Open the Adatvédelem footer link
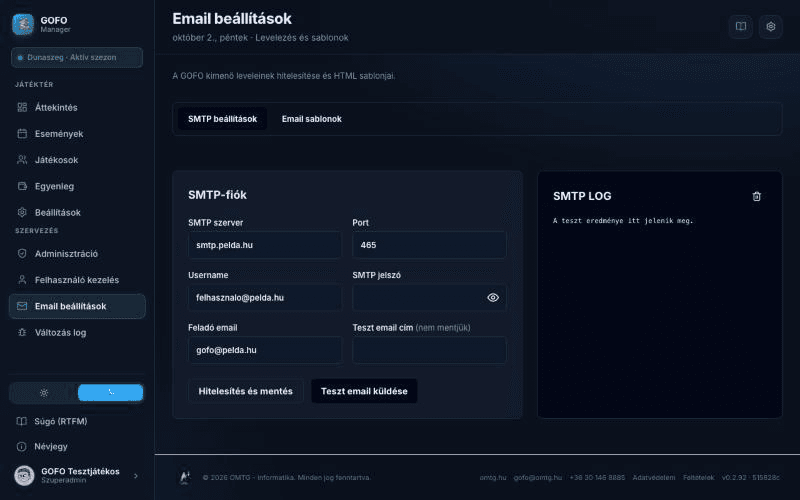800x500 pixels. [x=654, y=478]
